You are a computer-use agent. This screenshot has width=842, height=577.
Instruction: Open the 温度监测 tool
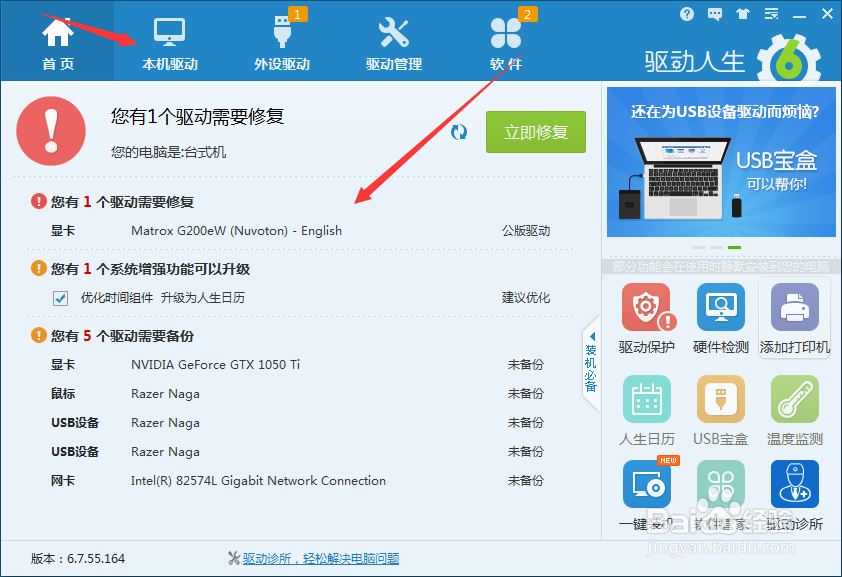tap(795, 411)
